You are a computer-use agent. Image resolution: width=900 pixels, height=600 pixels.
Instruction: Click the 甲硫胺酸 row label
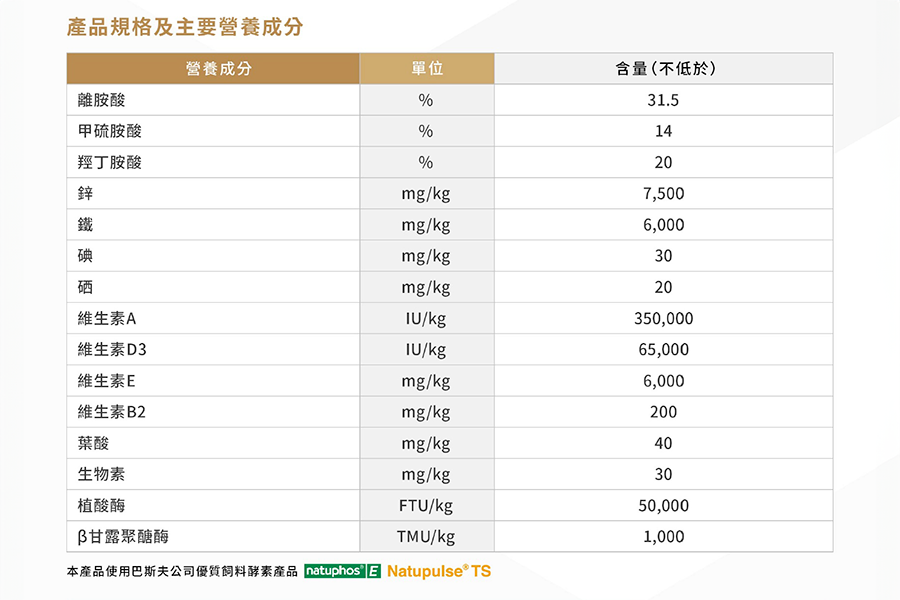[x=109, y=131]
